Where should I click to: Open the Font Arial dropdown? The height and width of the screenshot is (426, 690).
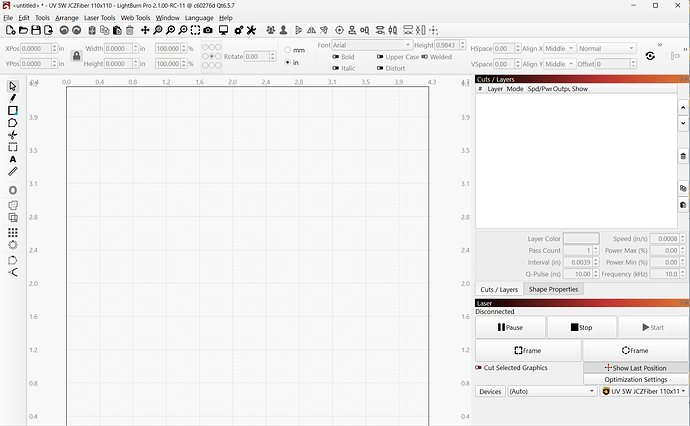pos(372,45)
